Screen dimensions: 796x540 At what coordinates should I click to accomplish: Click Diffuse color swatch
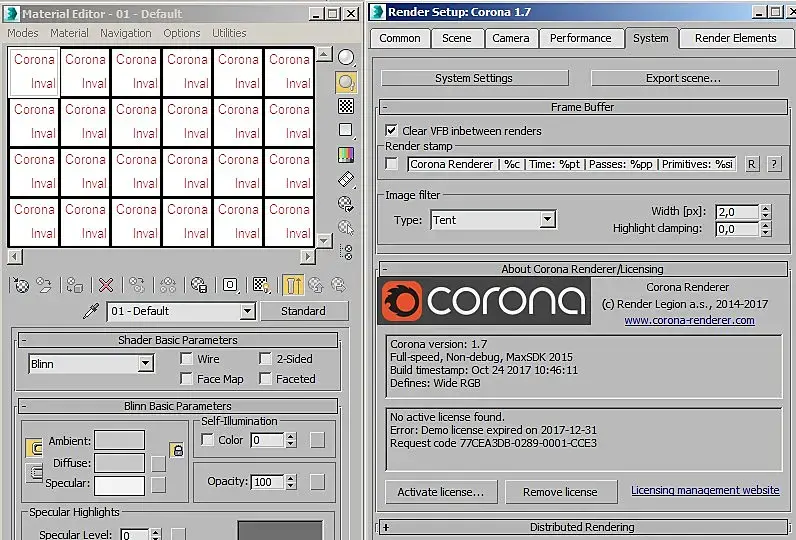point(119,462)
